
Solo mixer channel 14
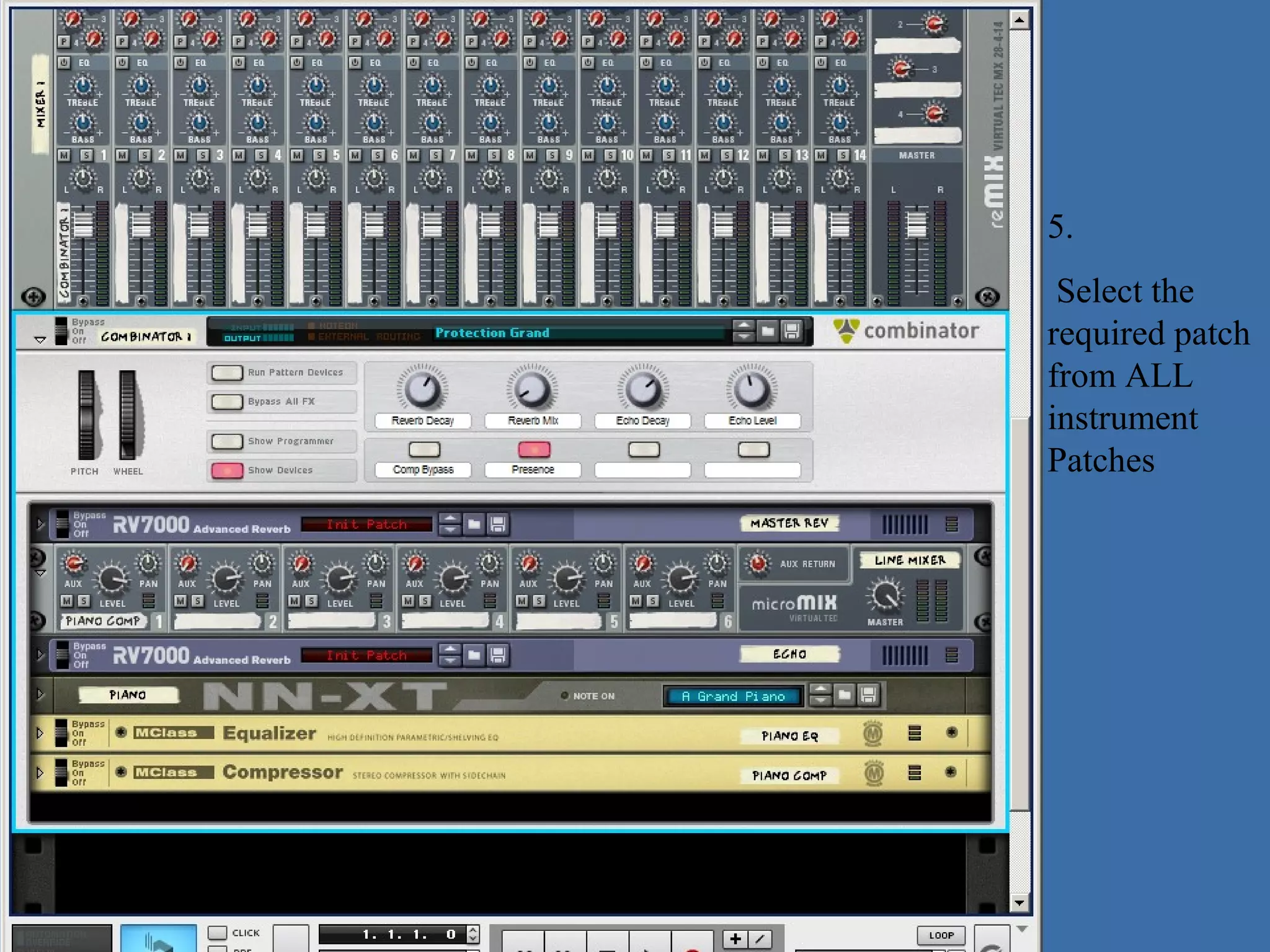843,155
